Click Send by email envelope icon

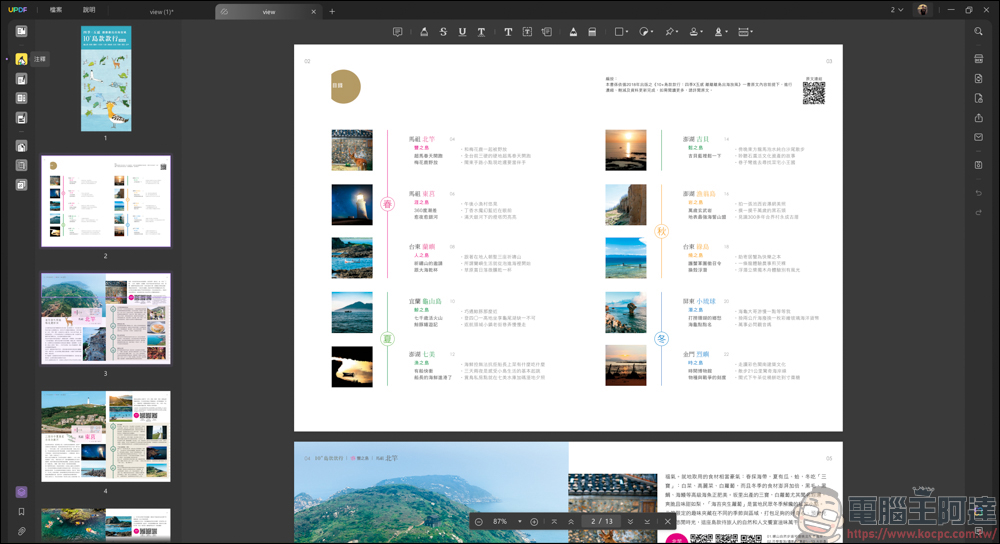(978, 137)
